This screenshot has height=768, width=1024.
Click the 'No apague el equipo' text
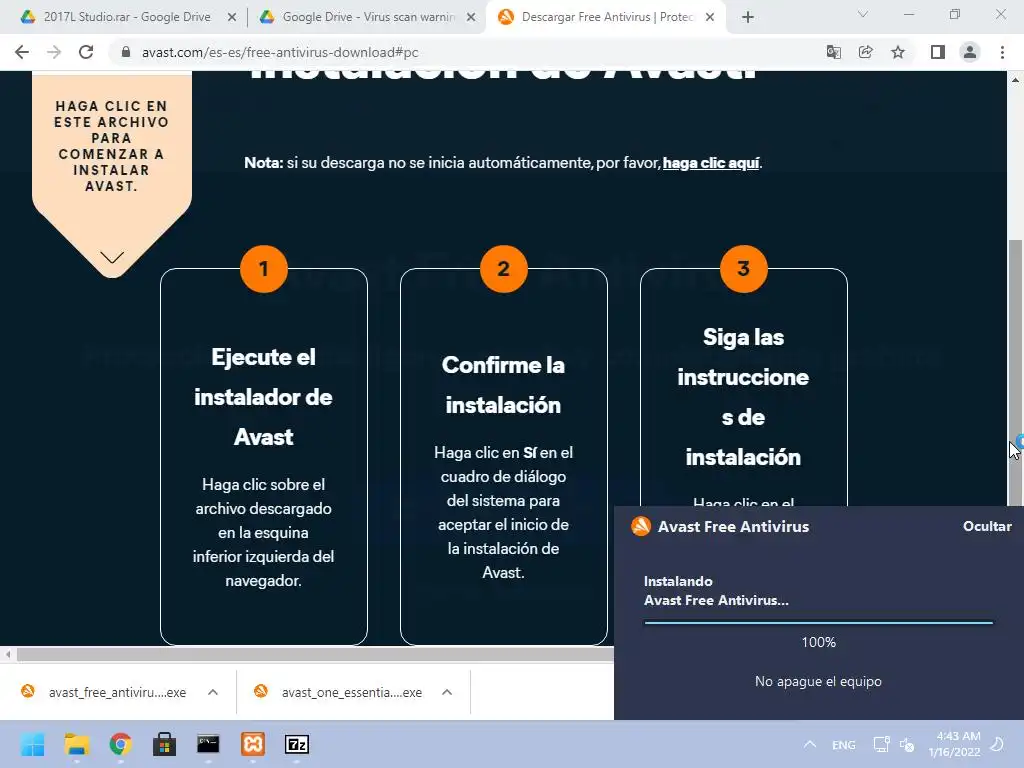[x=818, y=681]
